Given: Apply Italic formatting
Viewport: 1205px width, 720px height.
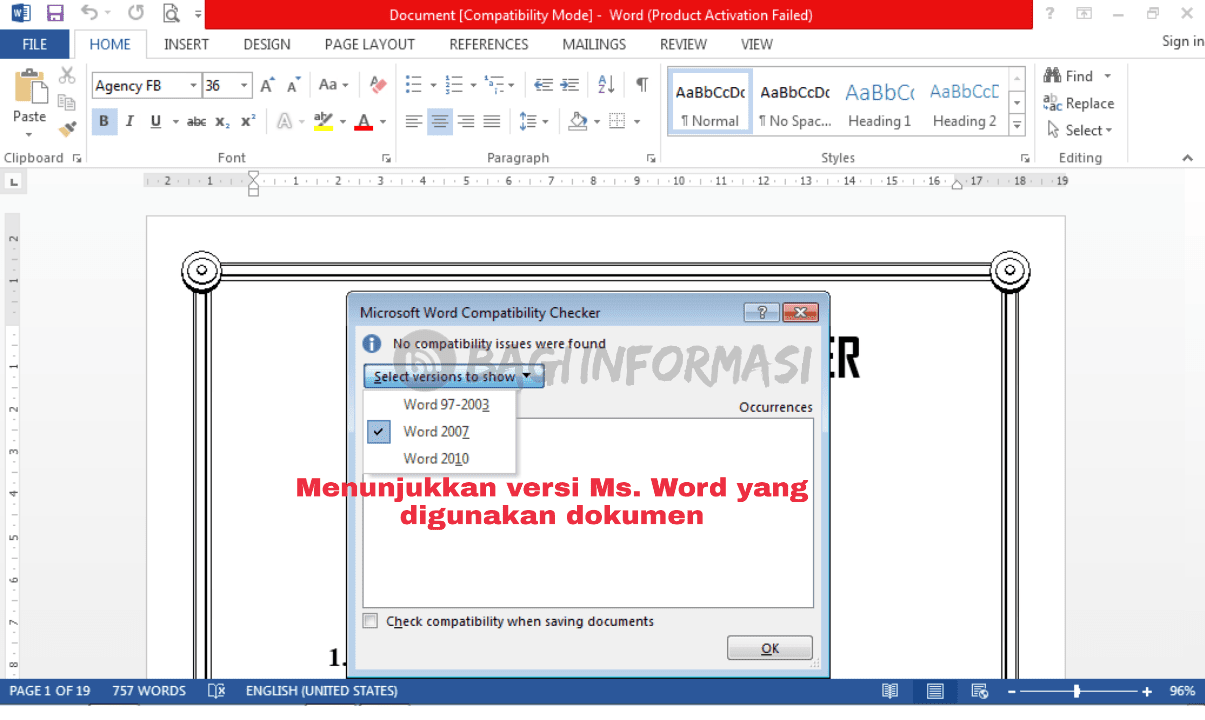Looking at the screenshot, I should coord(129,121).
